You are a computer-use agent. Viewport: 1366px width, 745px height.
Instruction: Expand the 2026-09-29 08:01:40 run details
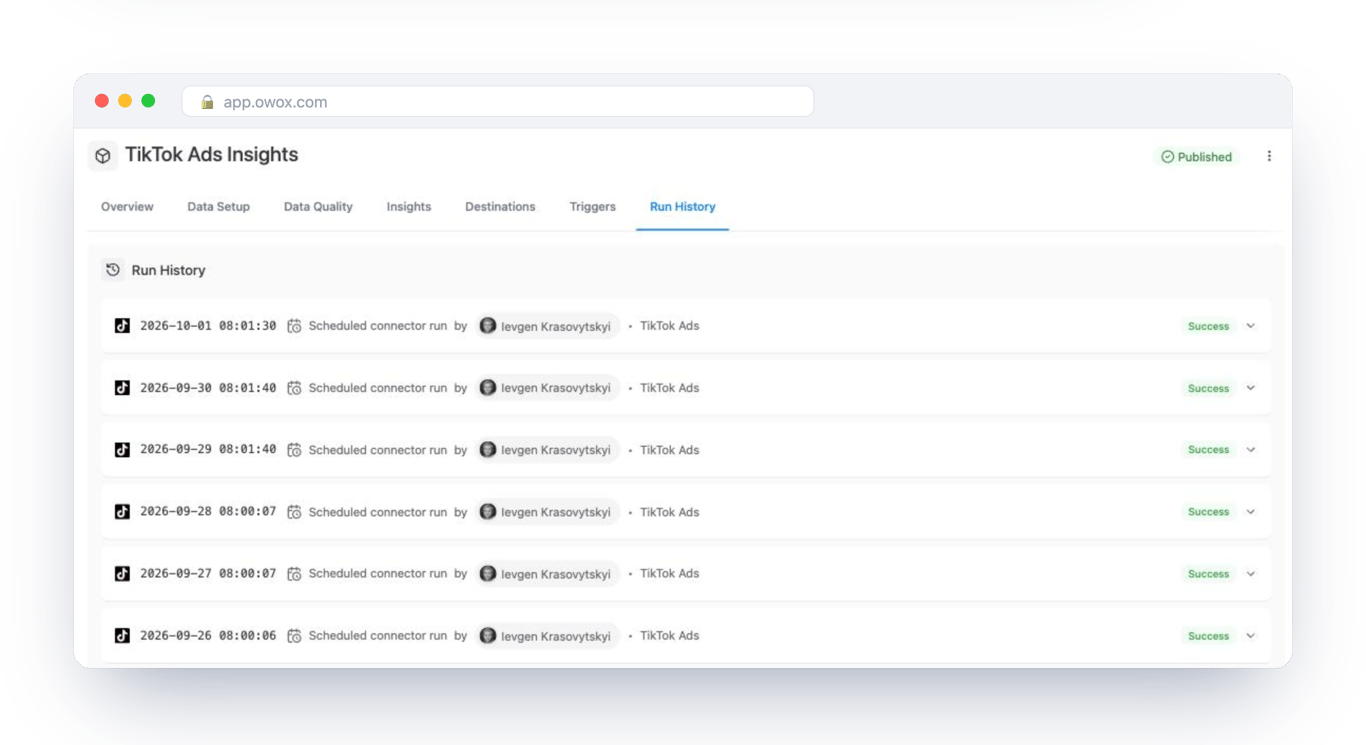(1251, 450)
